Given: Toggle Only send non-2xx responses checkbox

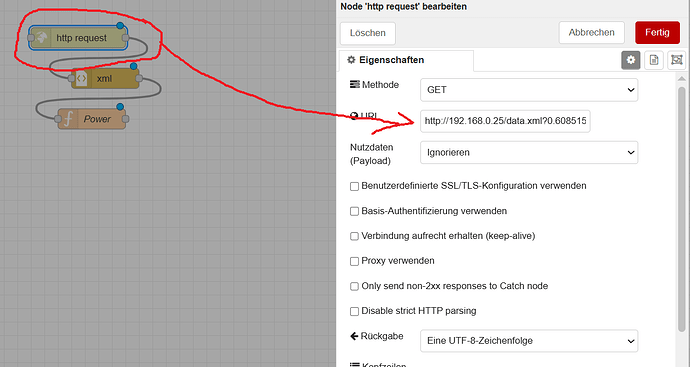Looking at the screenshot, I should point(354,286).
